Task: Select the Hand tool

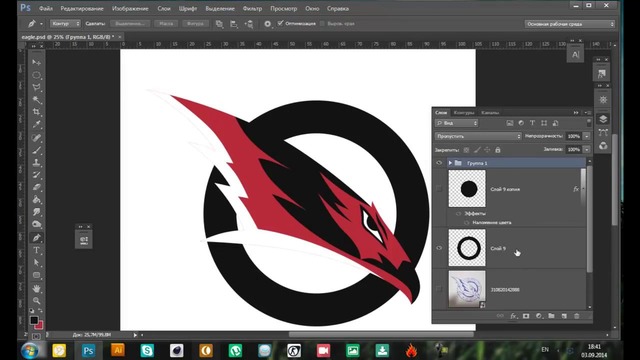Action: tap(36, 289)
